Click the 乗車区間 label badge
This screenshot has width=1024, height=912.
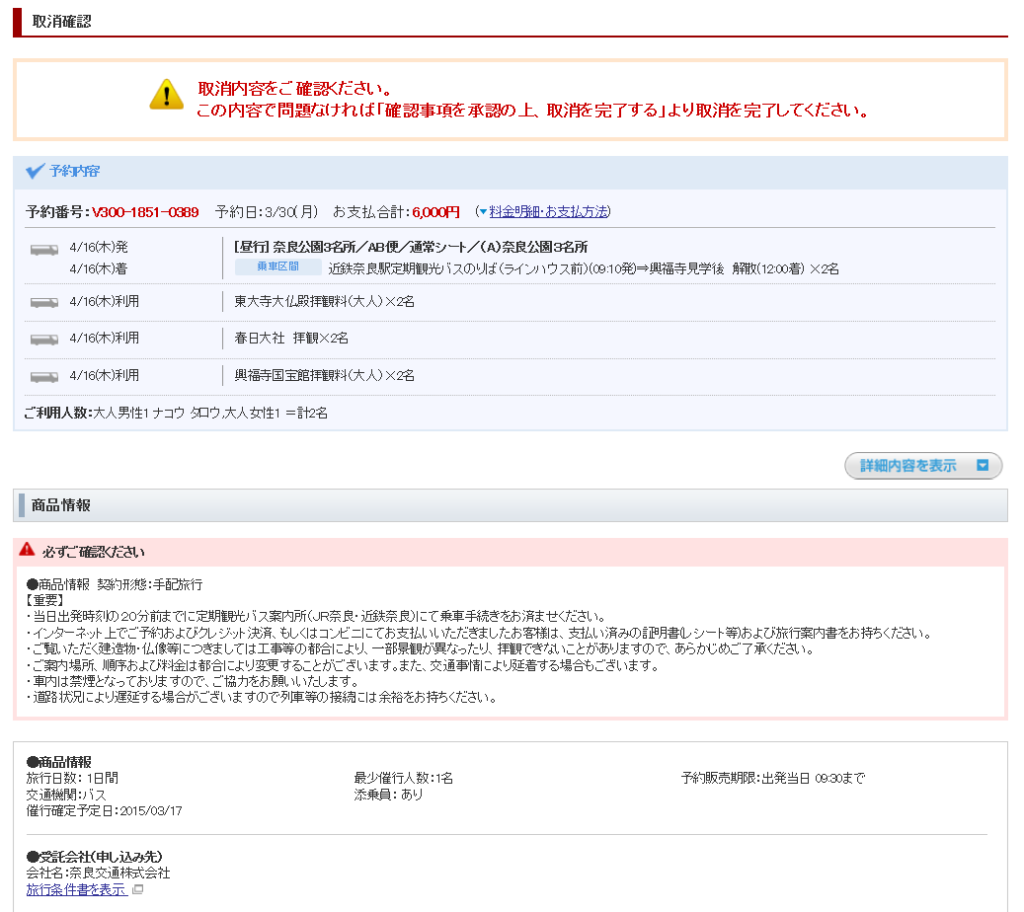pos(278,267)
